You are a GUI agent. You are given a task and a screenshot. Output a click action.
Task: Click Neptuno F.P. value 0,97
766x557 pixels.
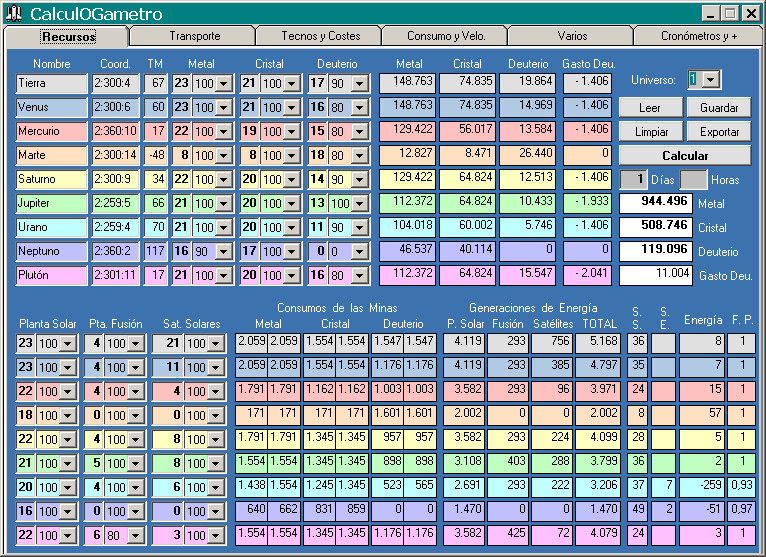741,511
